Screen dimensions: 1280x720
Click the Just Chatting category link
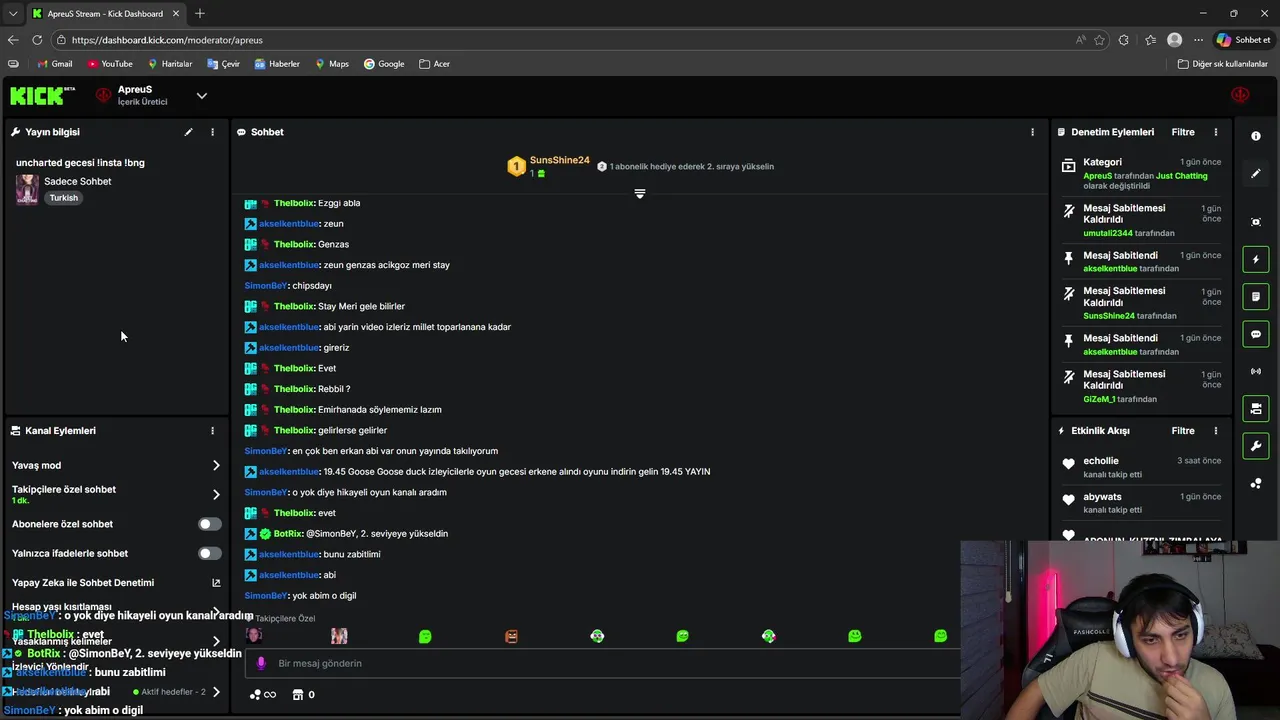(1181, 176)
